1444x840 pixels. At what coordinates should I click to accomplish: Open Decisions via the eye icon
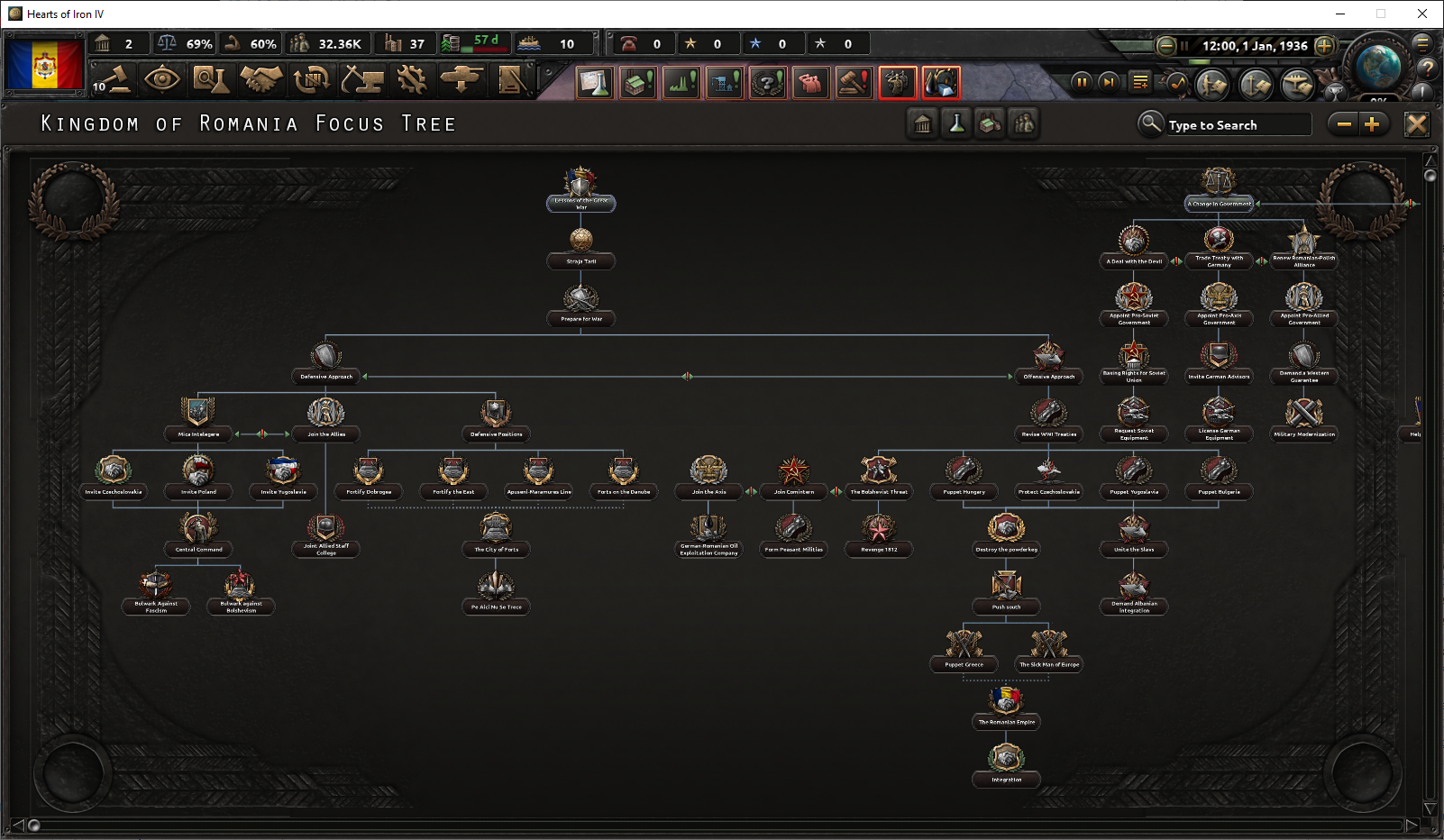[x=162, y=79]
